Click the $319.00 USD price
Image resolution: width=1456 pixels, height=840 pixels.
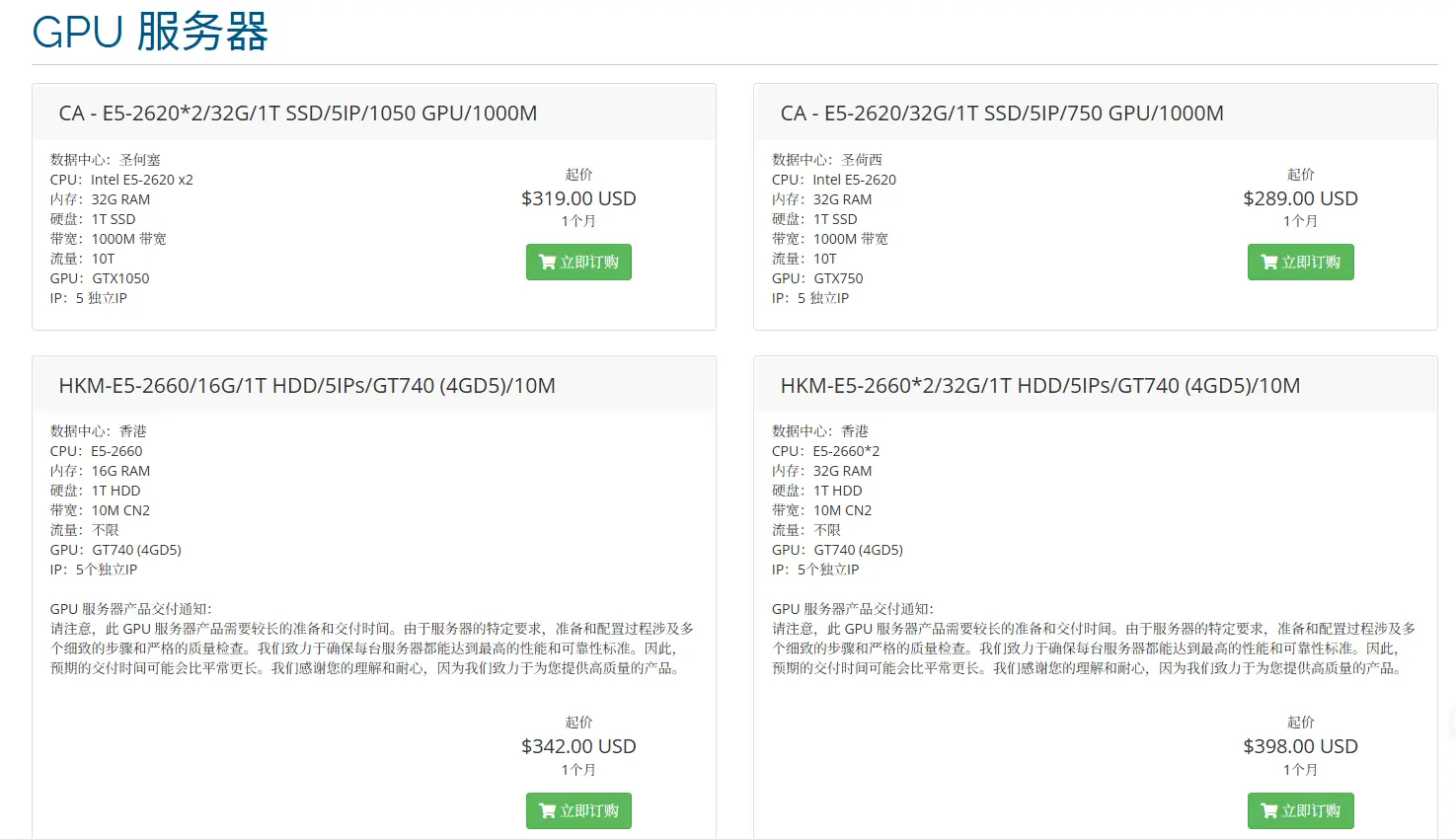click(x=578, y=198)
